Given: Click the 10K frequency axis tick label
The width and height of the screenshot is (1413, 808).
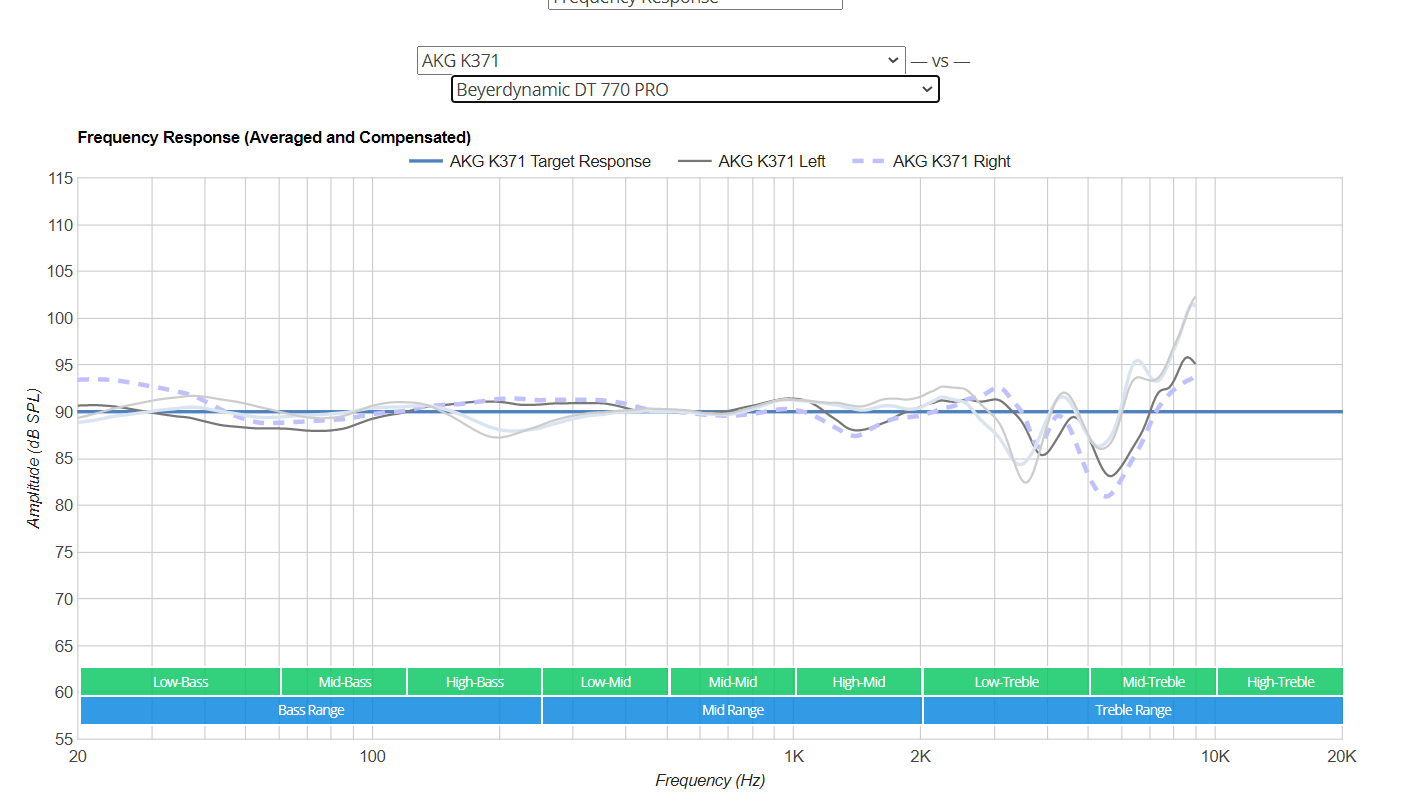Looking at the screenshot, I should click(1215, 755).
